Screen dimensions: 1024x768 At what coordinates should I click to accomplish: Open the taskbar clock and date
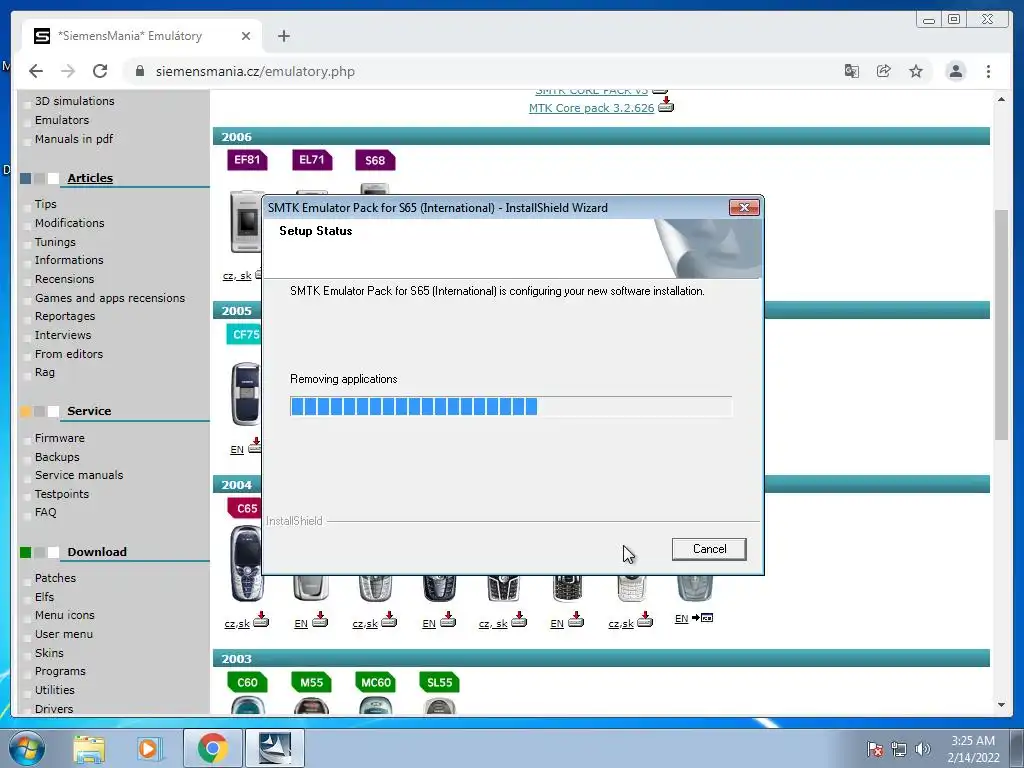(973, 749)
